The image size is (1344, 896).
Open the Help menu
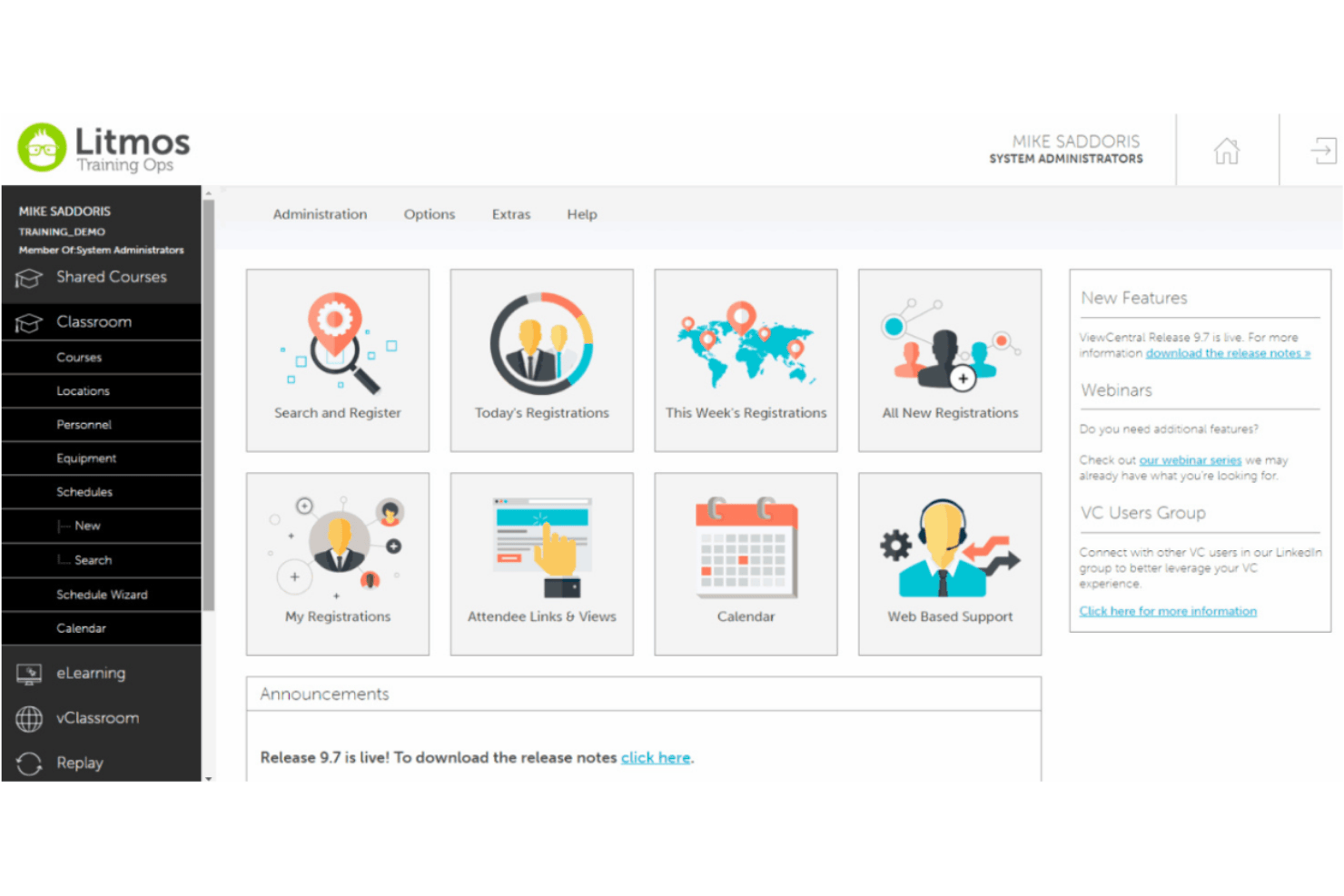(x=582, y=214)
